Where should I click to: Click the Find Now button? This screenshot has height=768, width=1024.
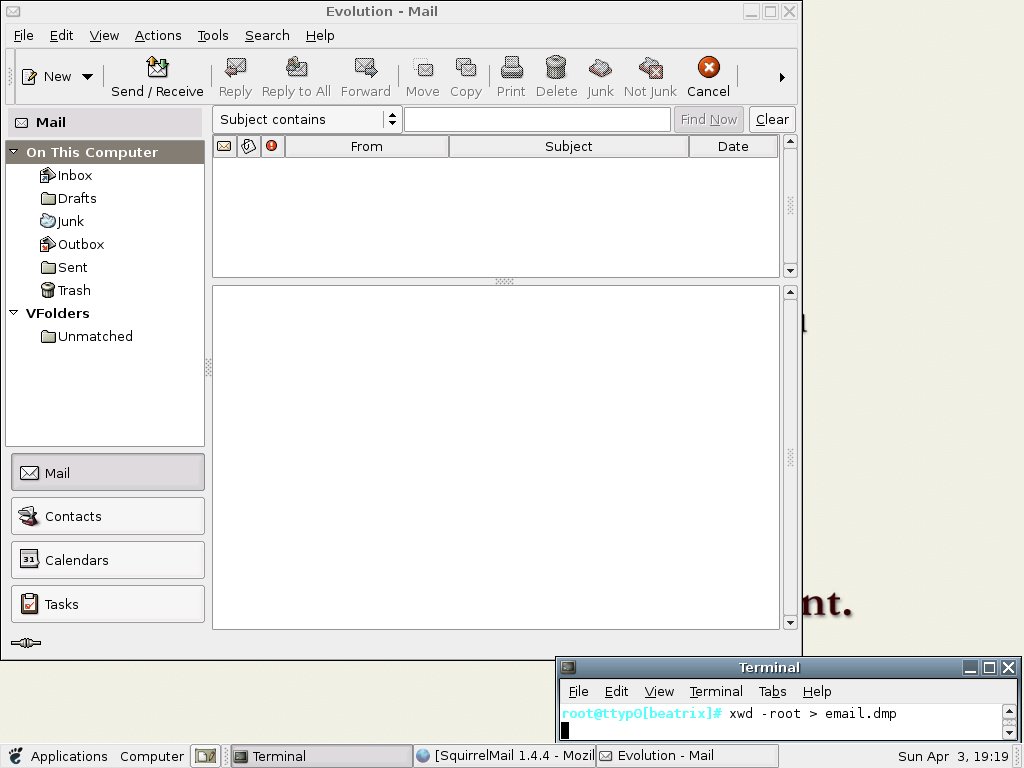pyautogui.click(x=709, y=120)
